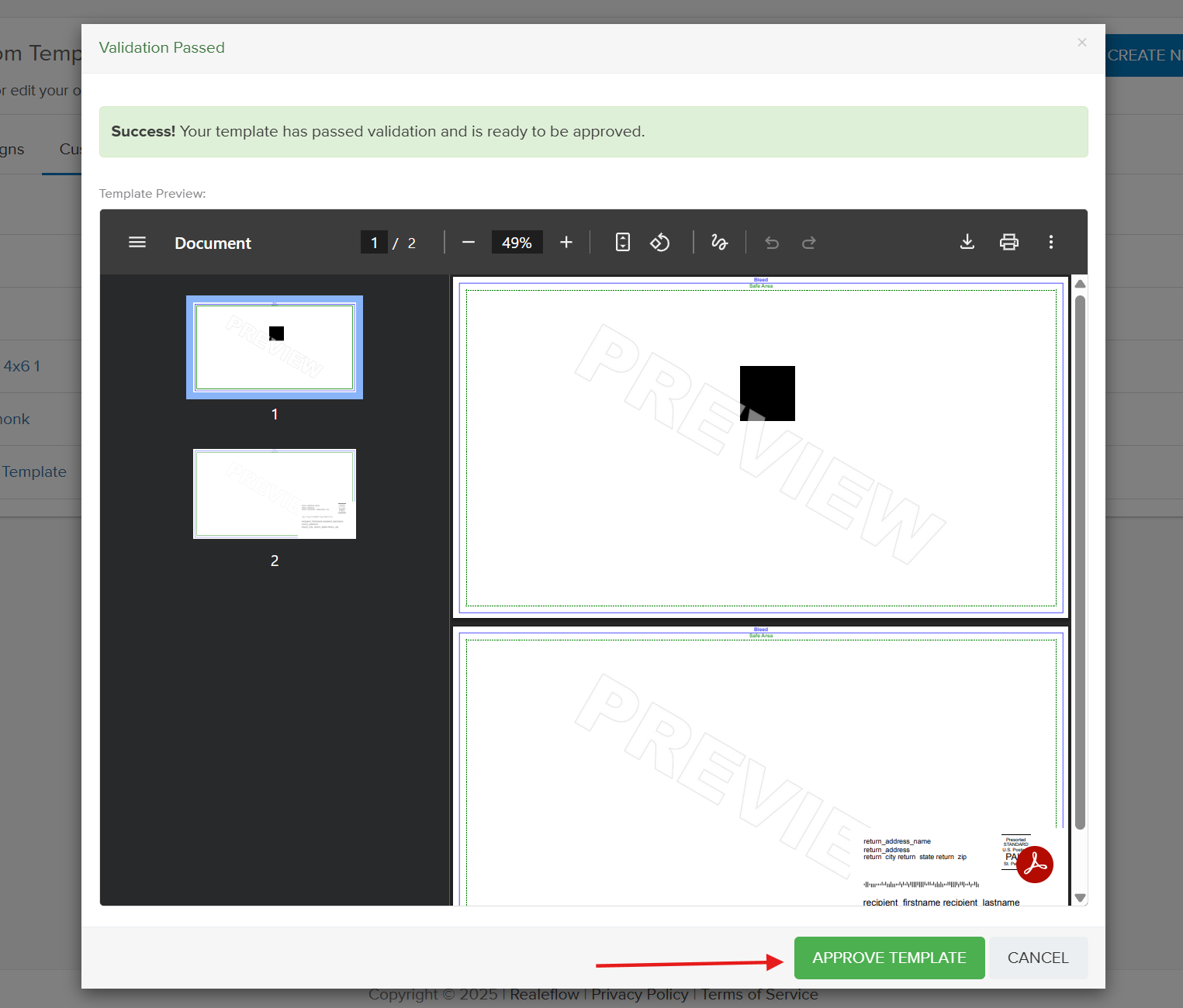Screen dimensions: 1183x1008
Task: Click the fit to page icon
Action: click(622, 243)
